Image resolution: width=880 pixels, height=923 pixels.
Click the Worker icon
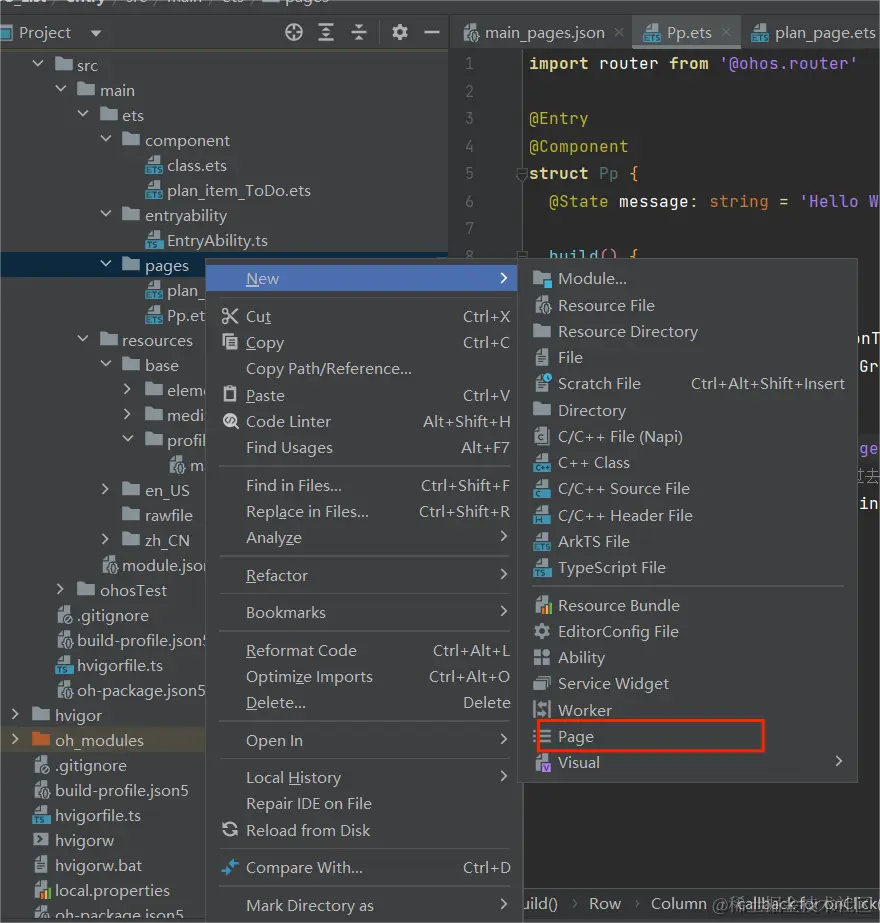(x=542, y=709)
